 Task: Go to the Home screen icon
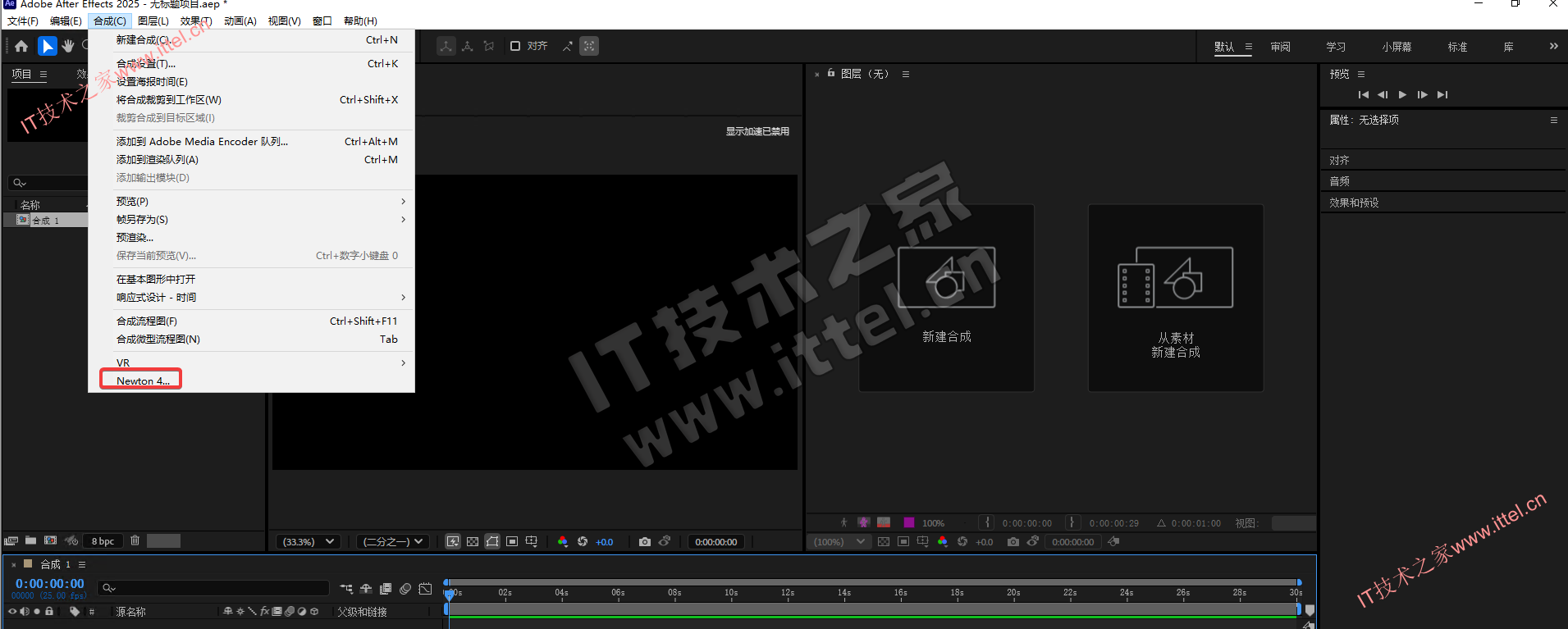point(21,47)
